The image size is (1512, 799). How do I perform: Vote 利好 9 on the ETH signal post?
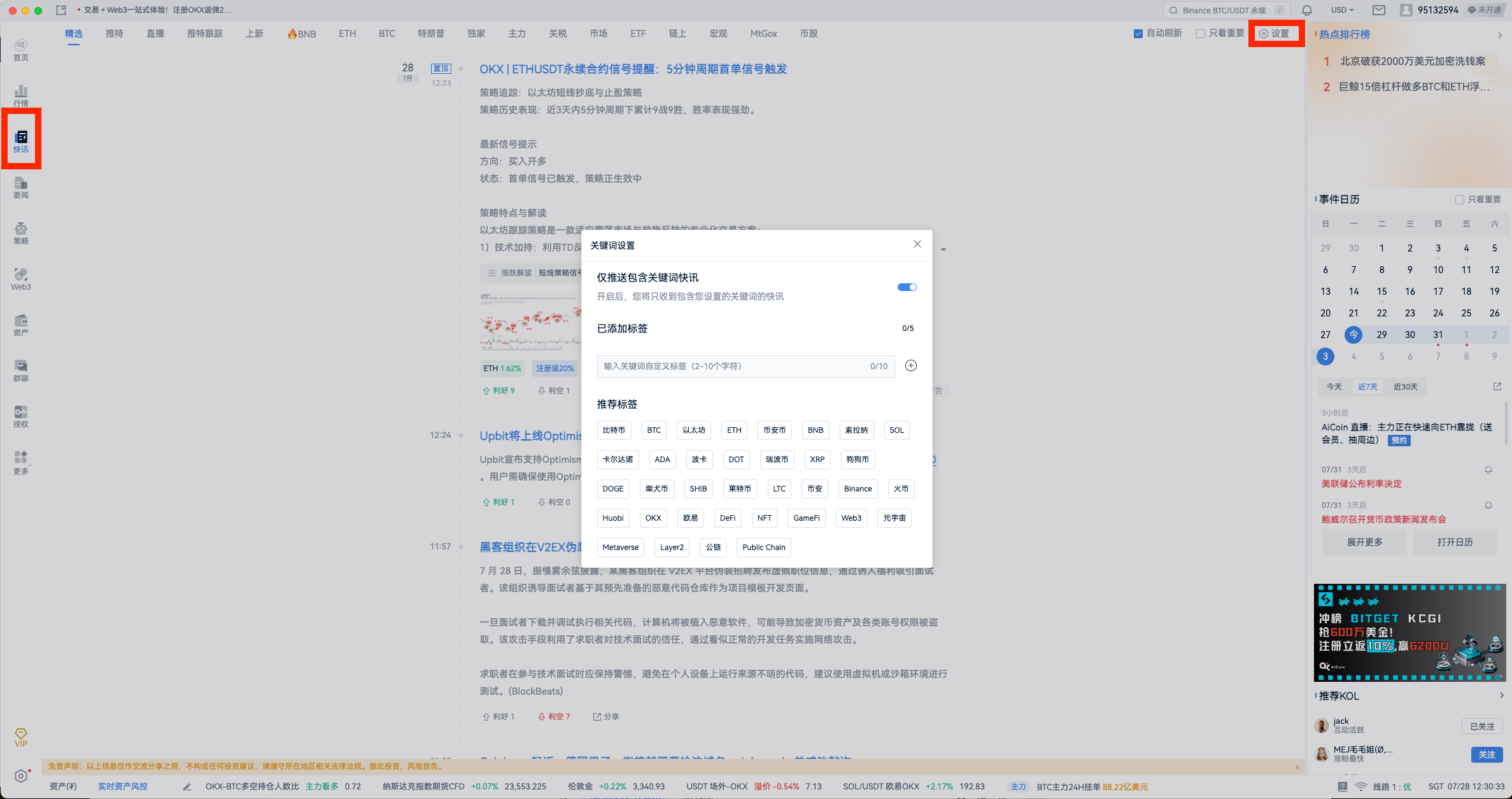click(x=498, y=391)
